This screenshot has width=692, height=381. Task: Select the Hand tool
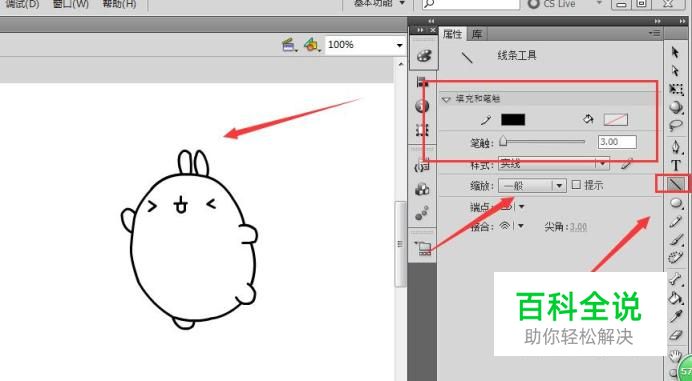tap(675, 355)
